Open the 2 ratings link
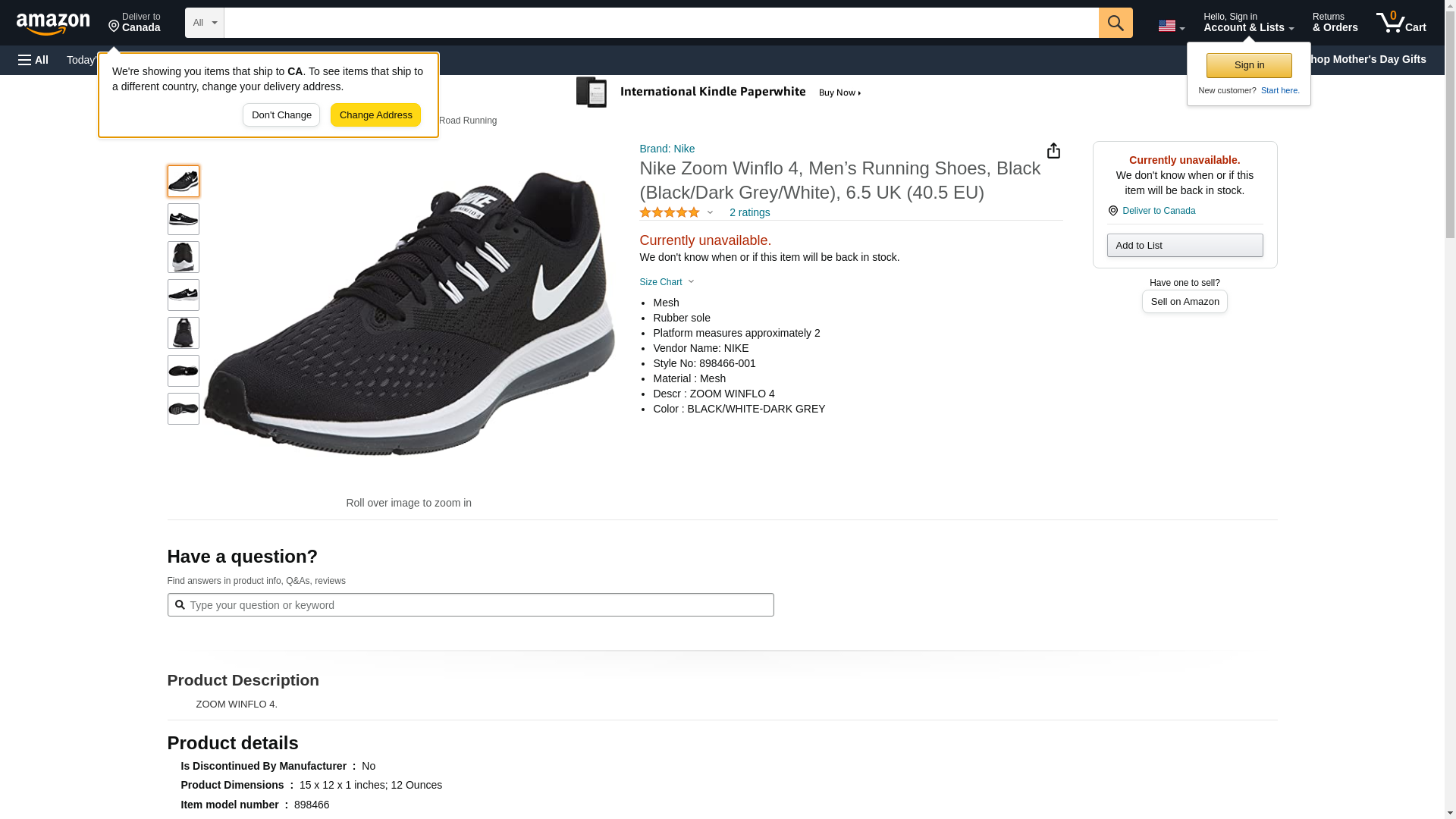Viewport: 1456px width, 819px height. pos(749,213)
